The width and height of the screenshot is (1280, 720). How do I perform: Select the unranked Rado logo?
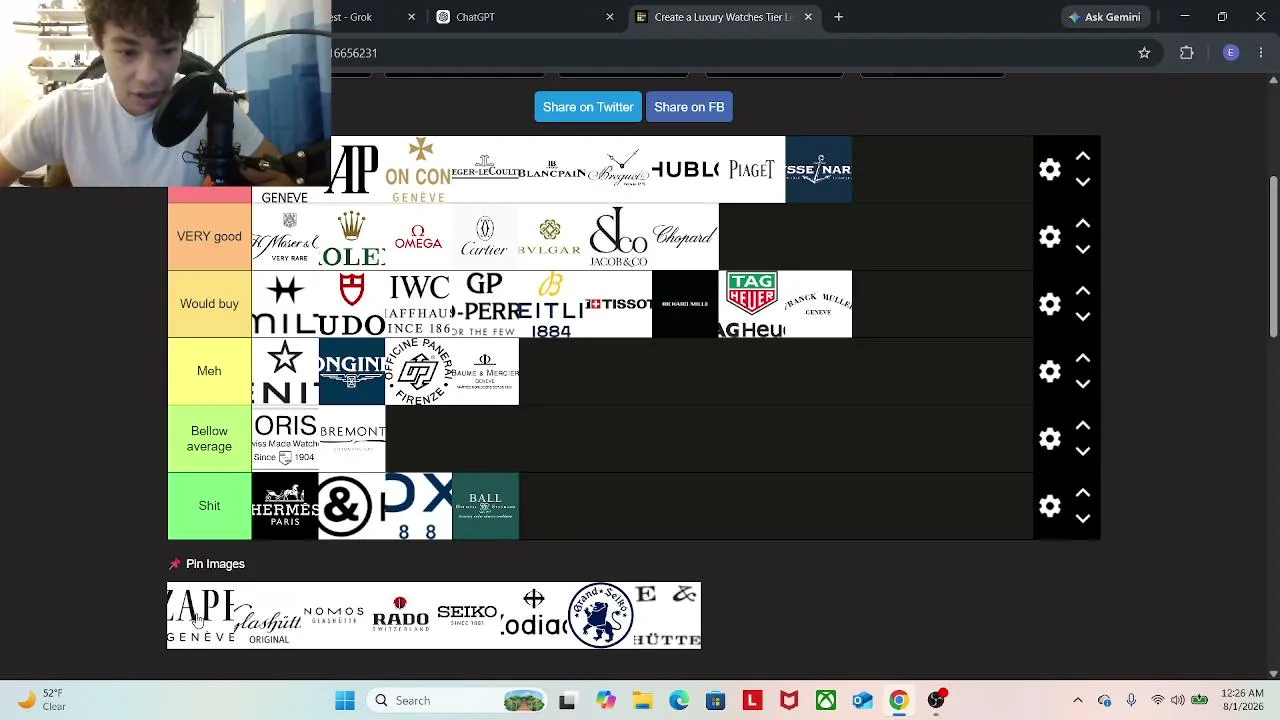point(400,616)
